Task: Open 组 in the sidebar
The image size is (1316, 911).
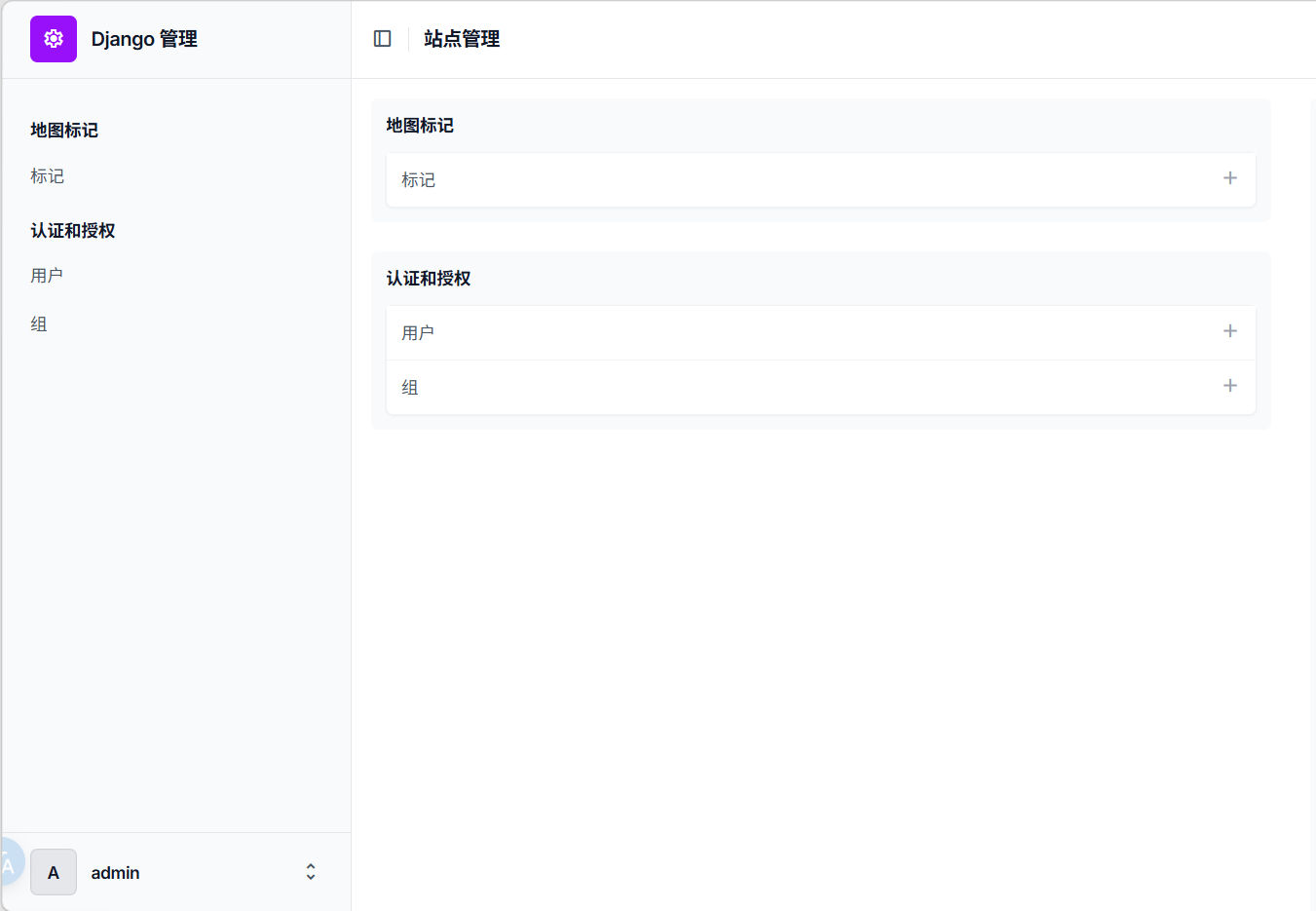Action: pyautogui.click(x=39, y=324)
